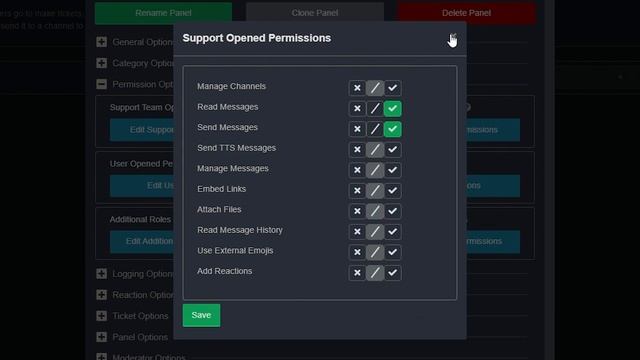The width and height of the screenshot is (640, 360).
Task: Deny Send Messages using the X button
Action: tap(357, 129)
